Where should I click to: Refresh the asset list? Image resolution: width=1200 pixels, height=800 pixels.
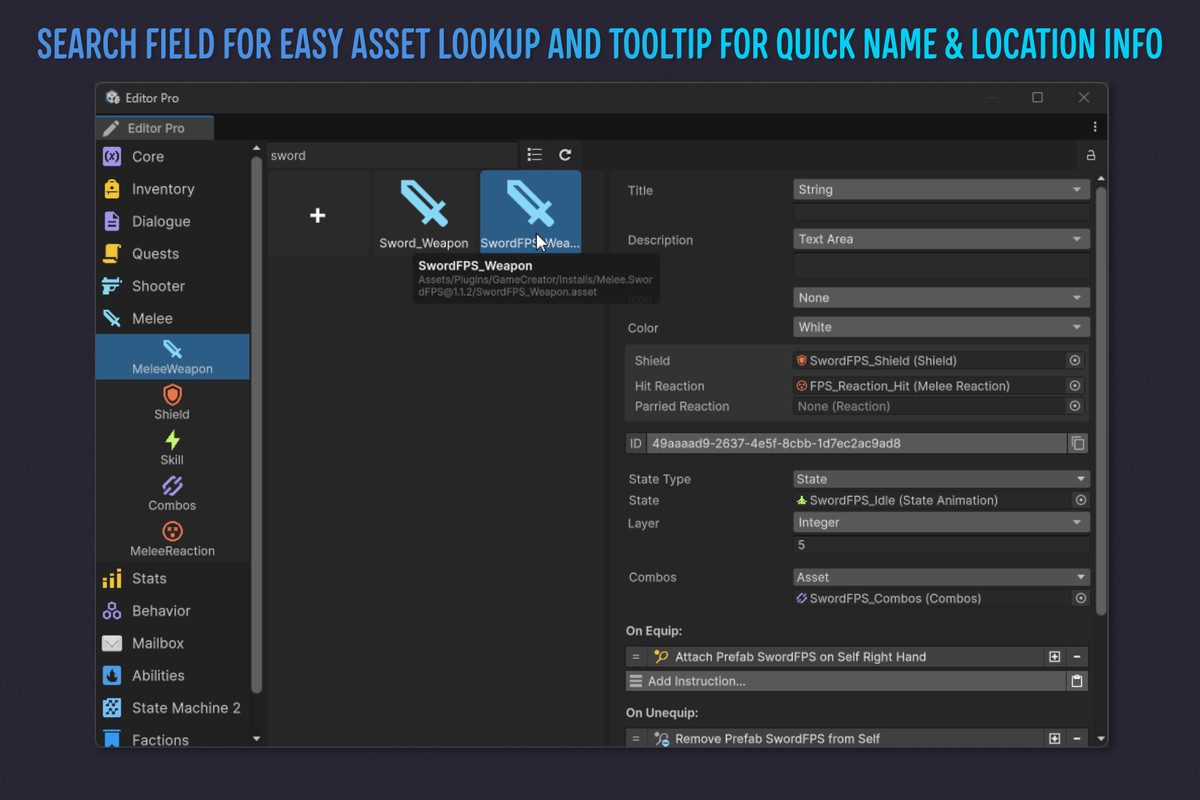tap(564, 155)
